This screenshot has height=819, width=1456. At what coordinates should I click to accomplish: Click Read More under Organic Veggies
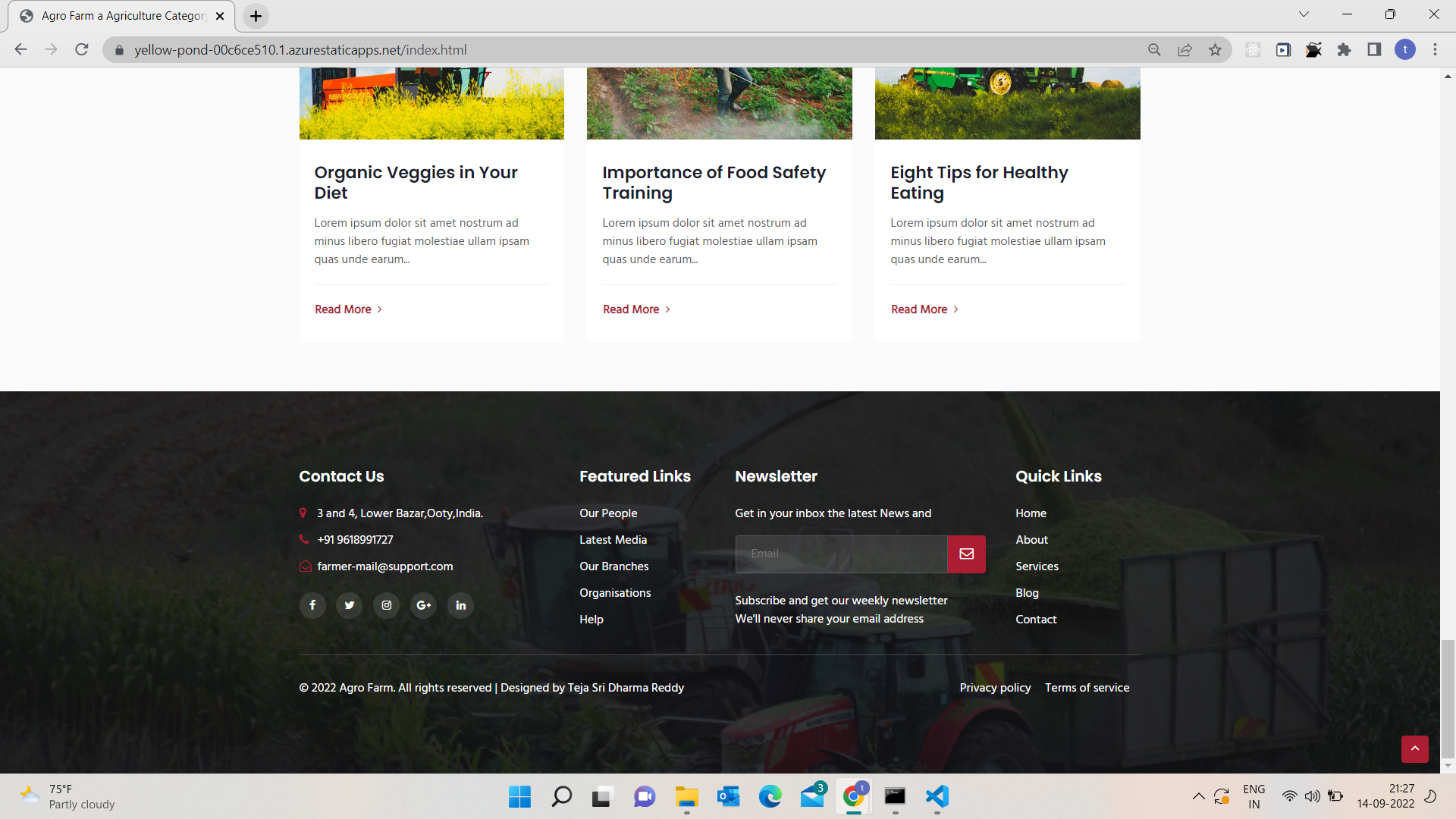[x=349, y=309]
